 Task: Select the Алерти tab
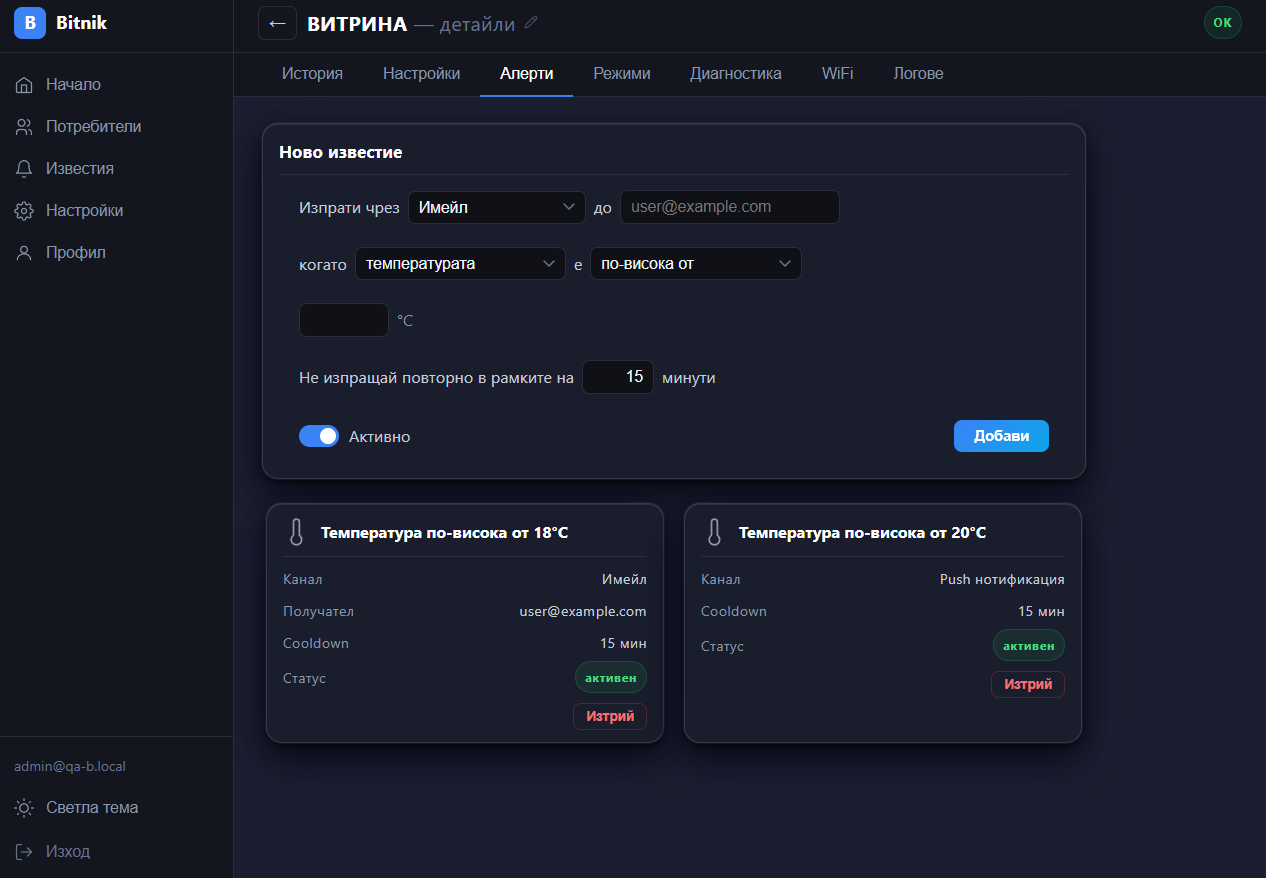click(527, 74)
